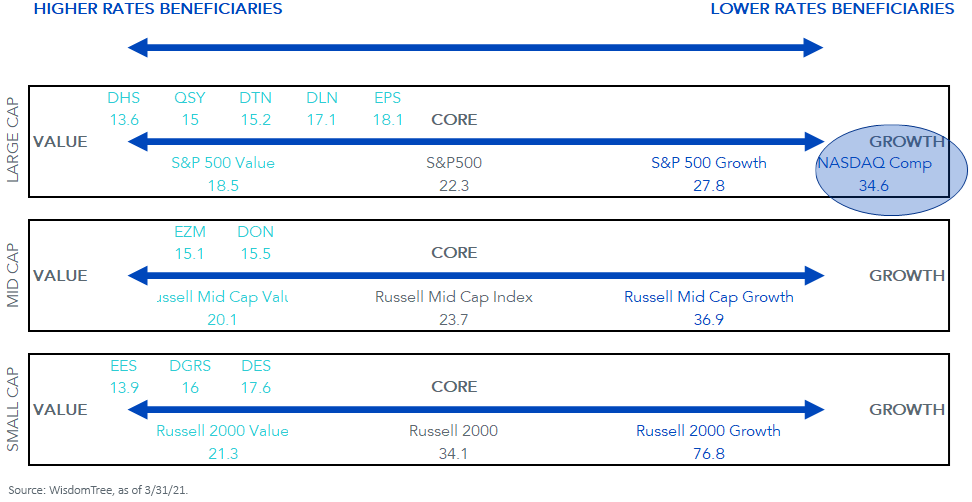Click the 15.2 value under DTN
The height and width of the screenshot is (502, 972).
tap(256, 120)
